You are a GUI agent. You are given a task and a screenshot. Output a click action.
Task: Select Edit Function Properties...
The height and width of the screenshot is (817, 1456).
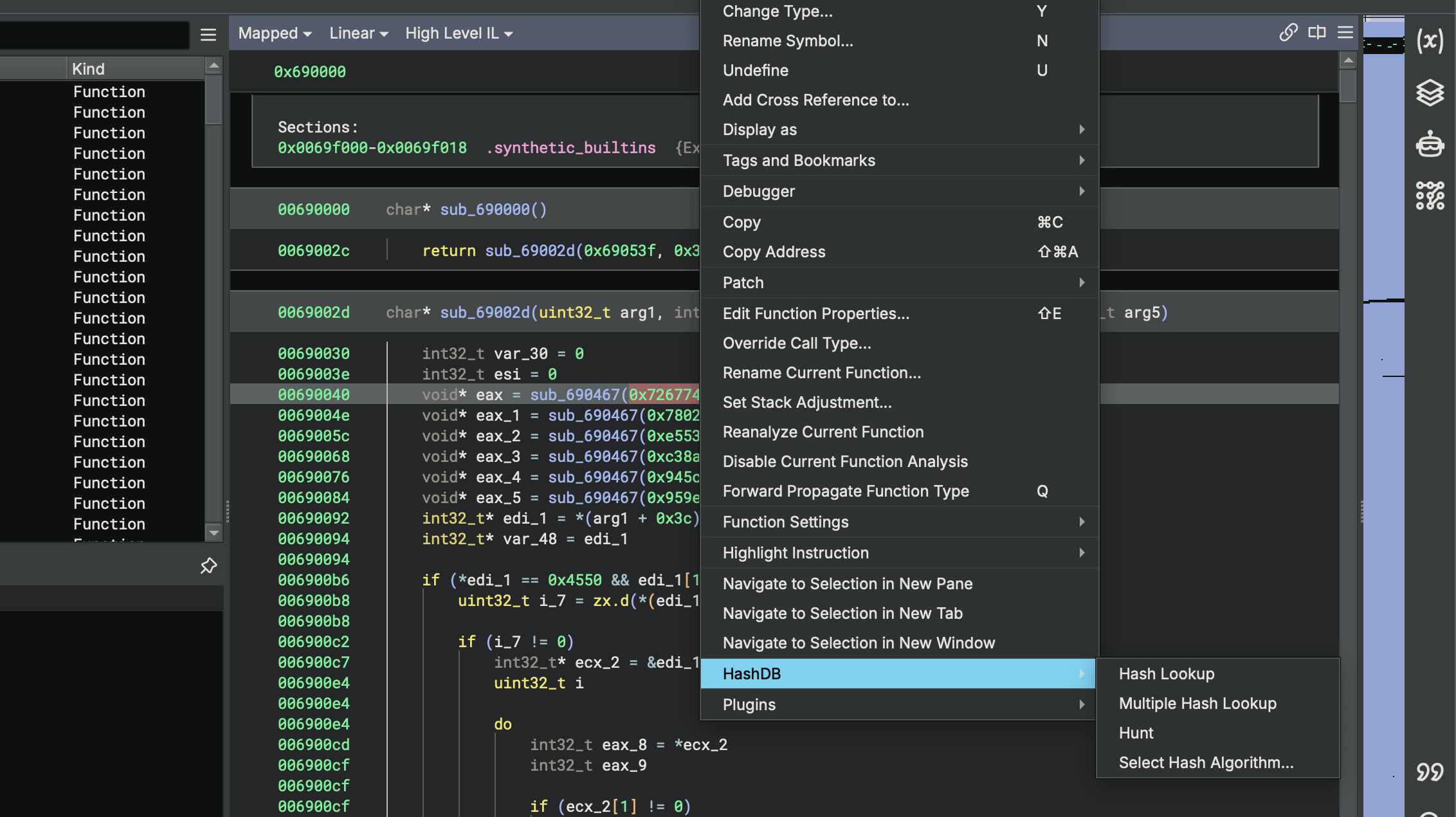pyautogui.click(x=899, y=313)
